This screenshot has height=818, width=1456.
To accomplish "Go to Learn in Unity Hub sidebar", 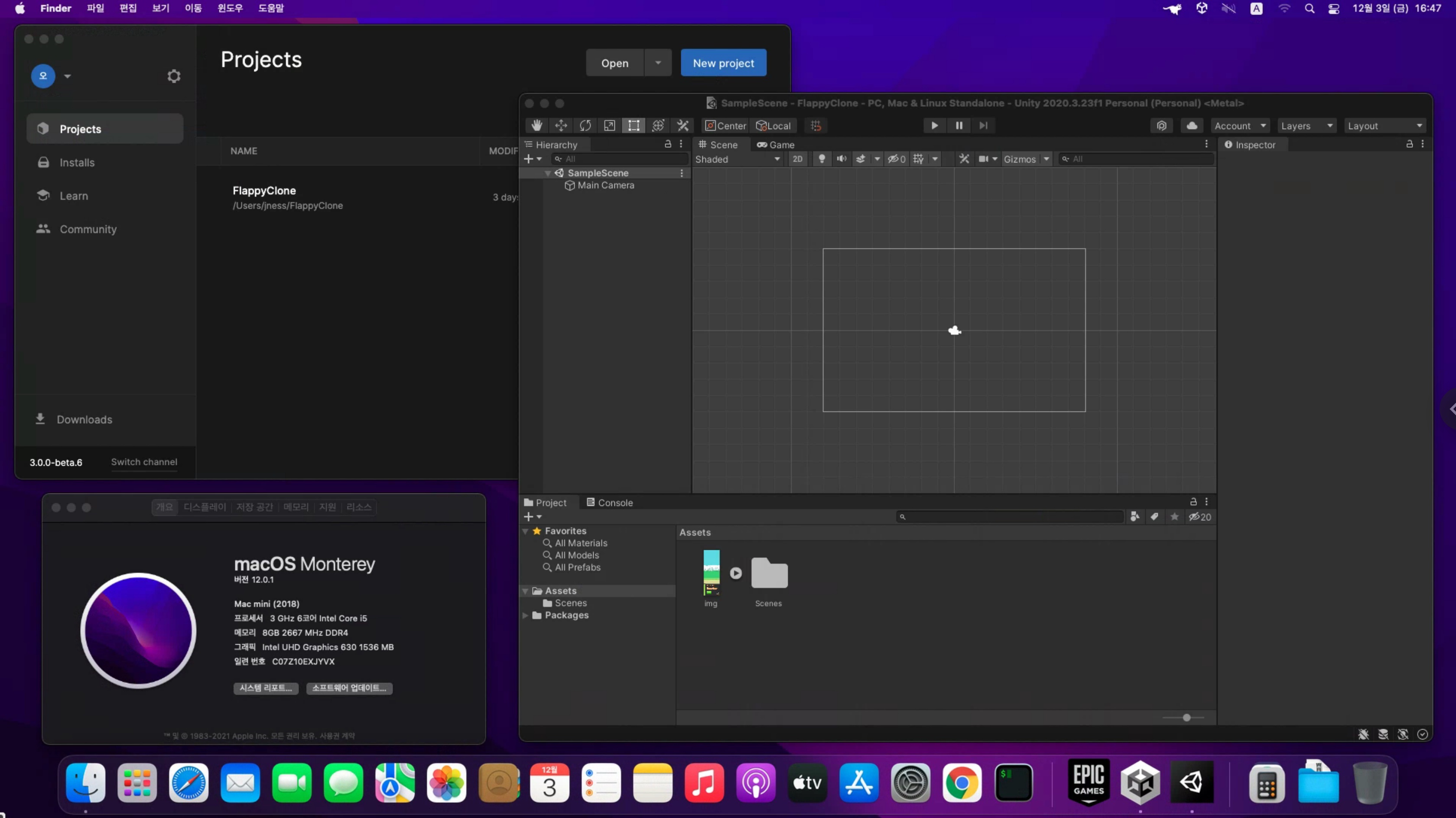I will [105, 195].
